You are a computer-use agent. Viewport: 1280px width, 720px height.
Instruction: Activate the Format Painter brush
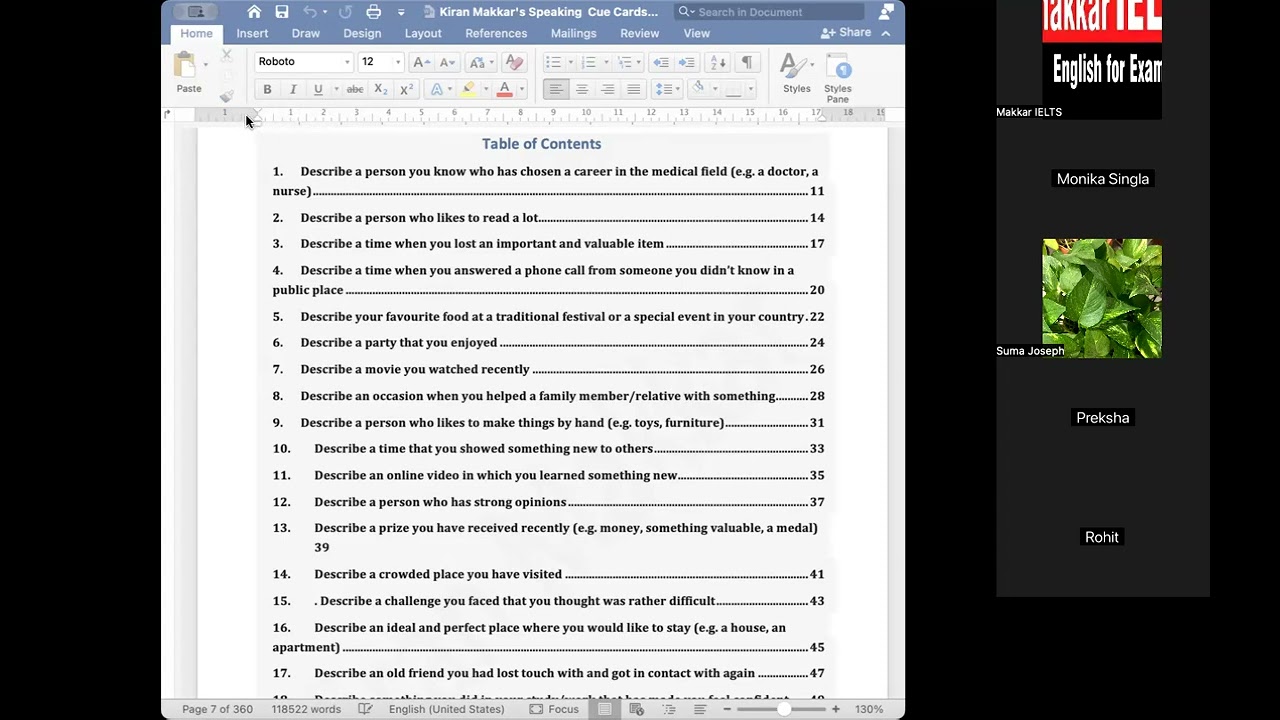(227, 96)
